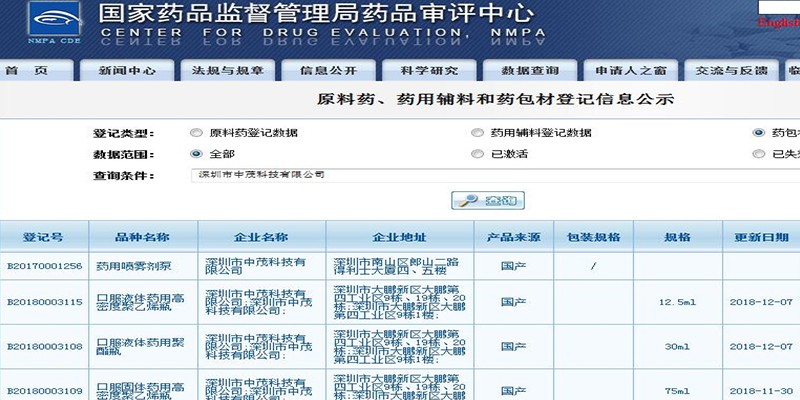The width and height of the screenshot is (800, 400).
Task: Select the 药包材 radio button
Action: pos(759,133)
